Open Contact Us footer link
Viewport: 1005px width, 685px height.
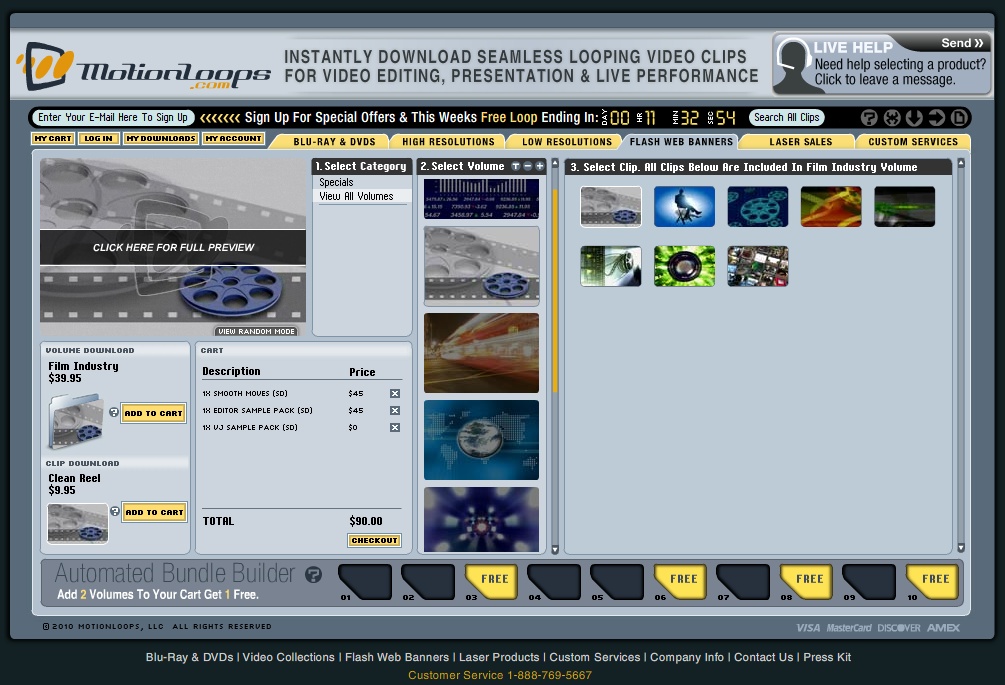[x=763, y=657]
